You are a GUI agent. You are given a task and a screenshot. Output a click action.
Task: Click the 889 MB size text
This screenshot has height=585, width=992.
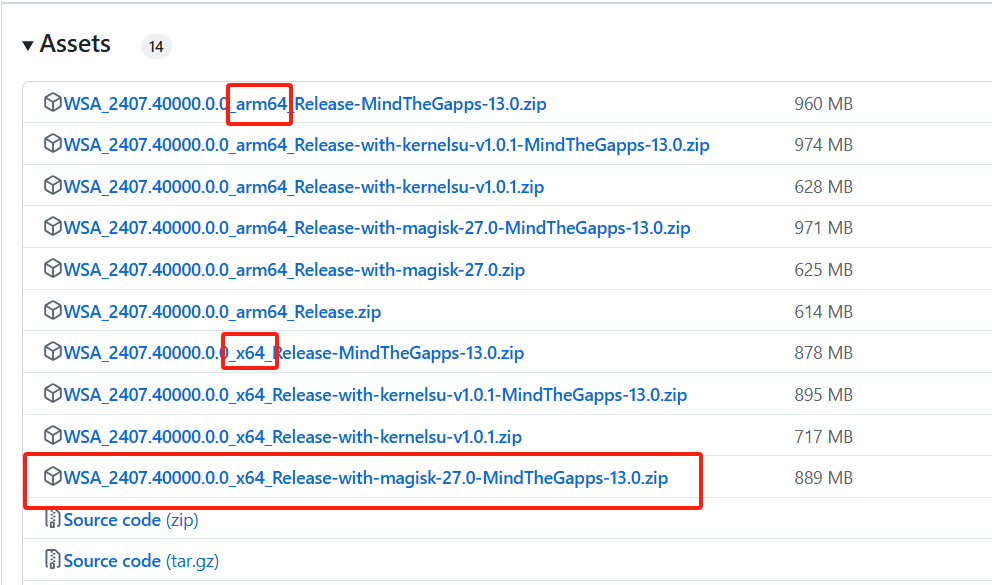(x=824, y=478)
